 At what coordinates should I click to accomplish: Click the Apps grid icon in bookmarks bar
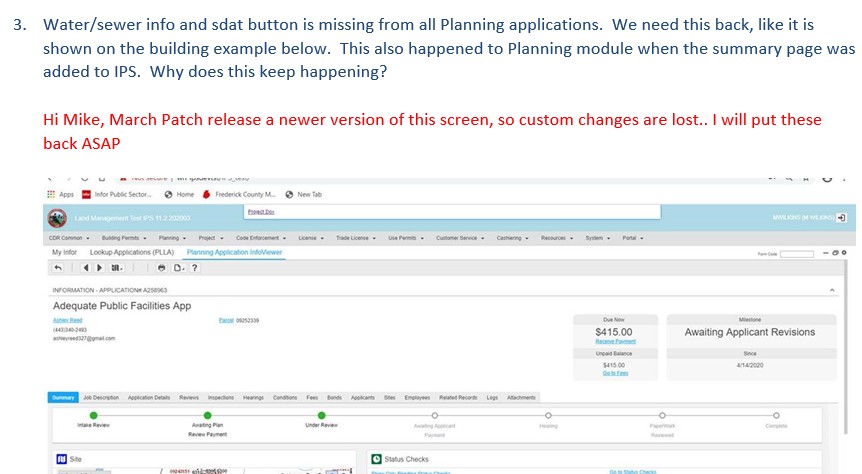(51, 194)
